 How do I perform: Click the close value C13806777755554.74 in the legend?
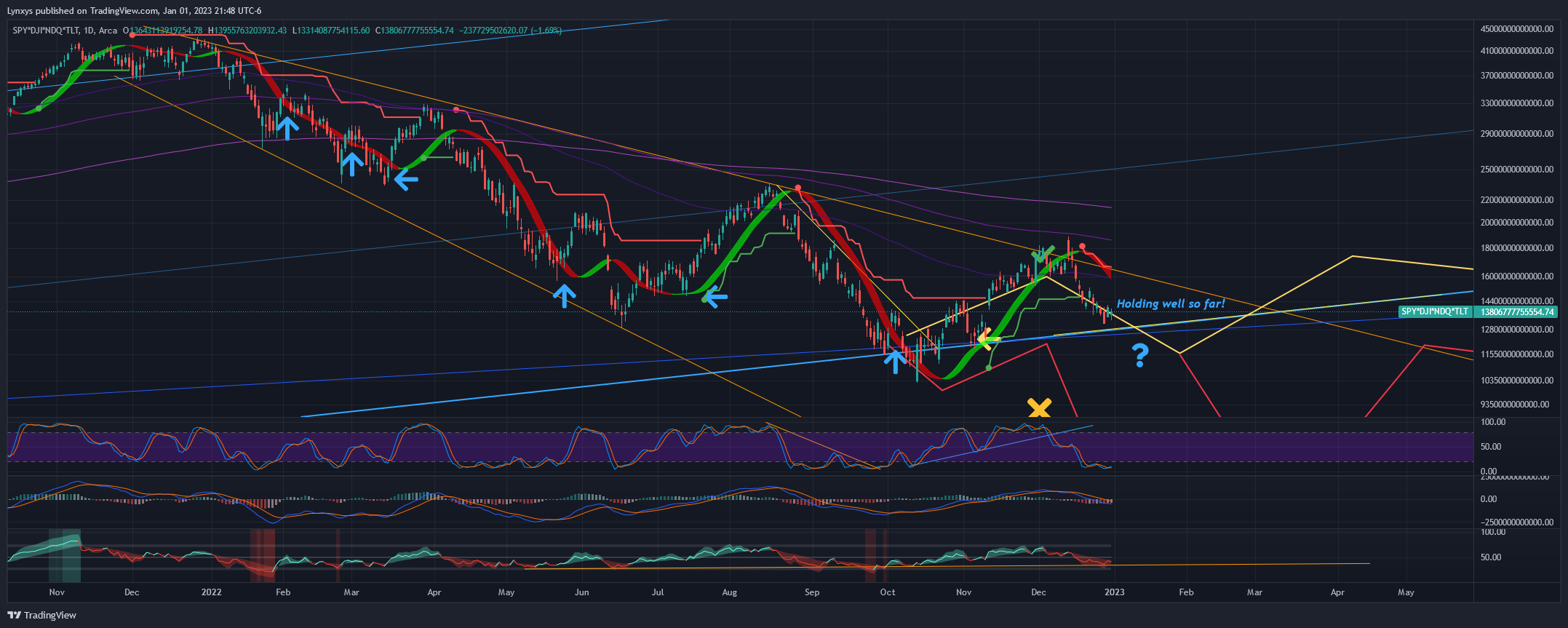click(414, 31)
